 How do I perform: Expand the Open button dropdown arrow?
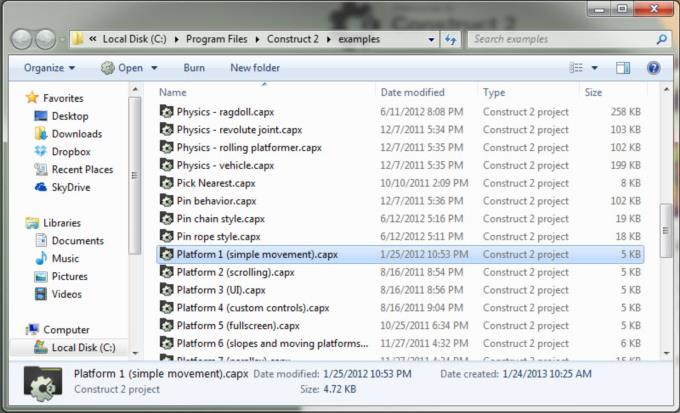click(x=154, y=68)
